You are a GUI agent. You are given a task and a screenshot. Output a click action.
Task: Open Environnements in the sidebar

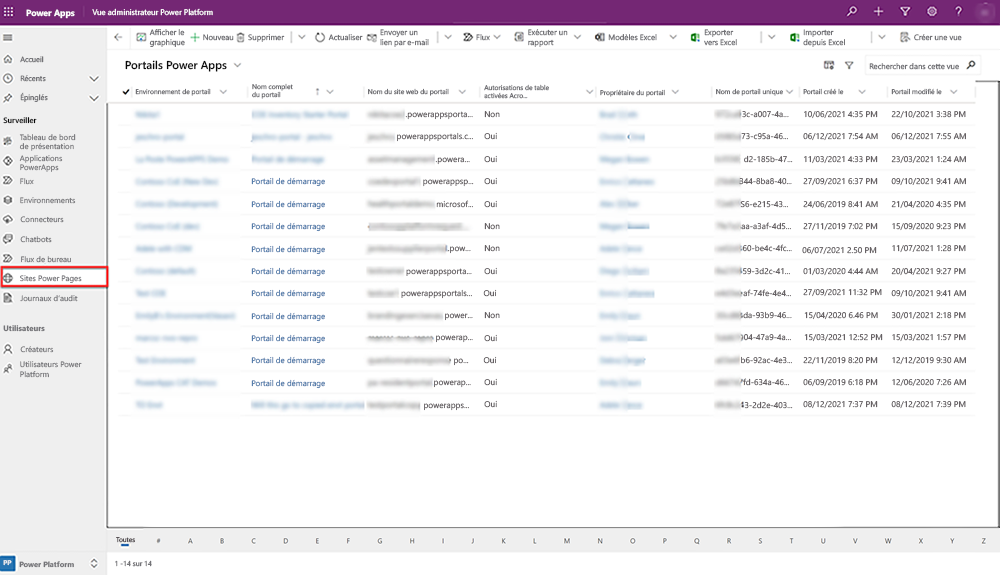point(47,200)
